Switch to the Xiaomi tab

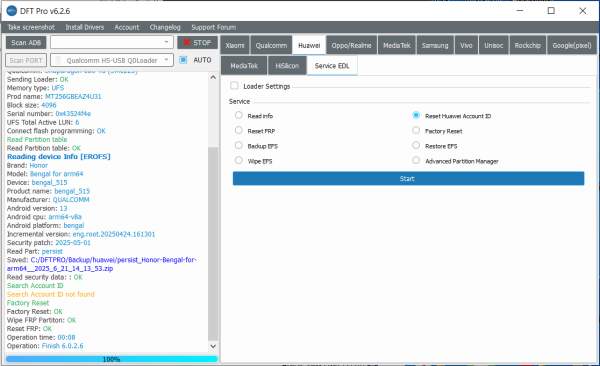click(235, 45)
